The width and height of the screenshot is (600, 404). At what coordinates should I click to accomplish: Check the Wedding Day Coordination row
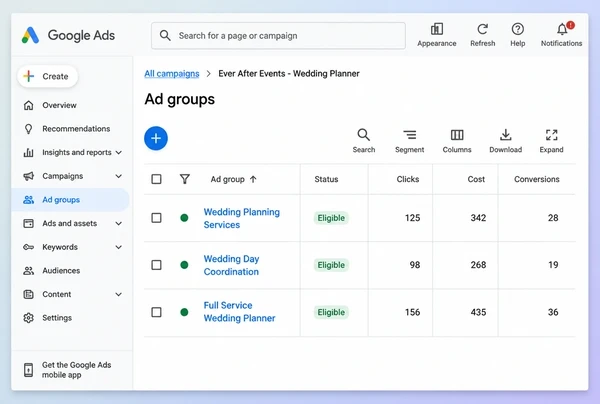point(156,265)
